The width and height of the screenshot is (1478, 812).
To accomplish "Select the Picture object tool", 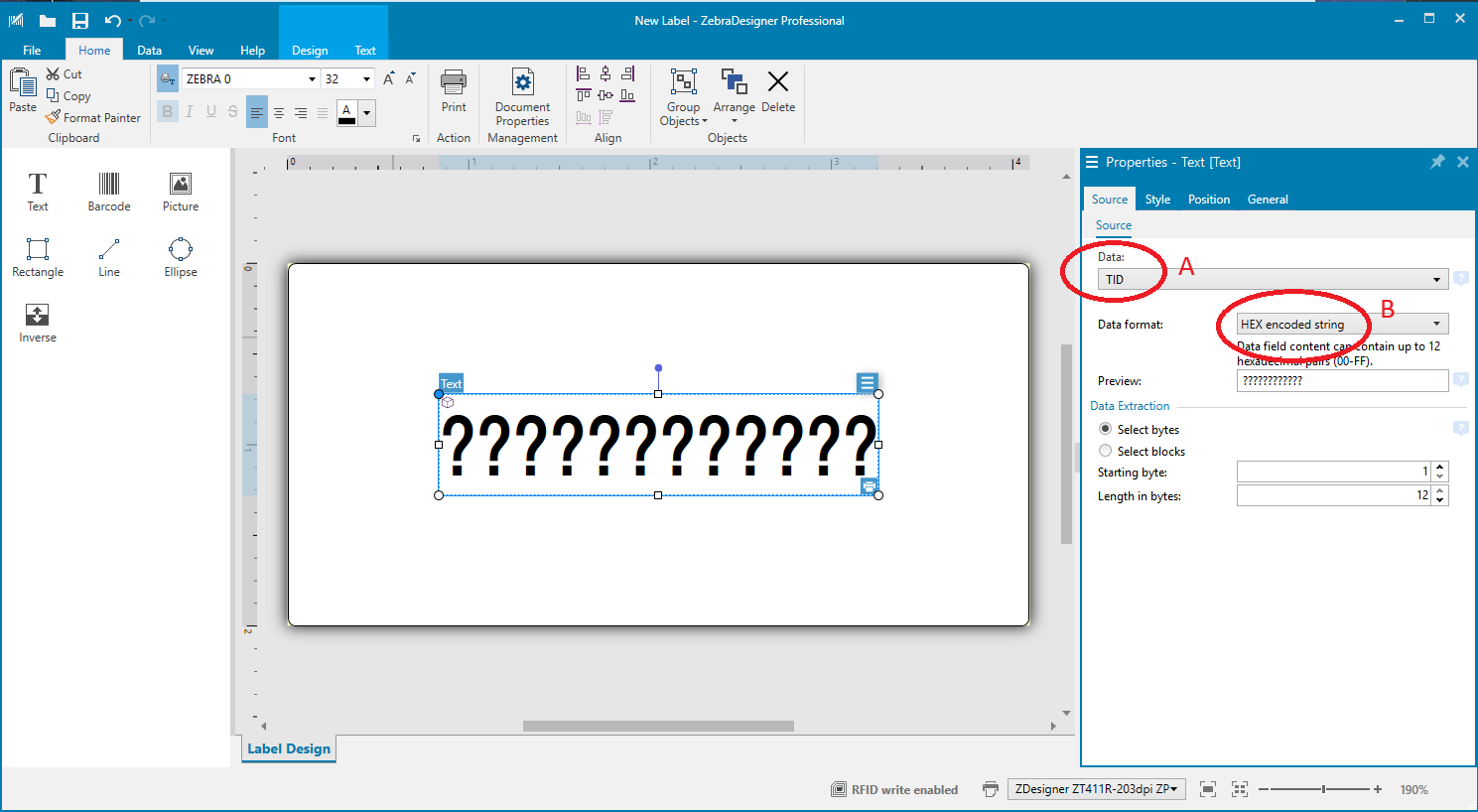I will (181, 191).
